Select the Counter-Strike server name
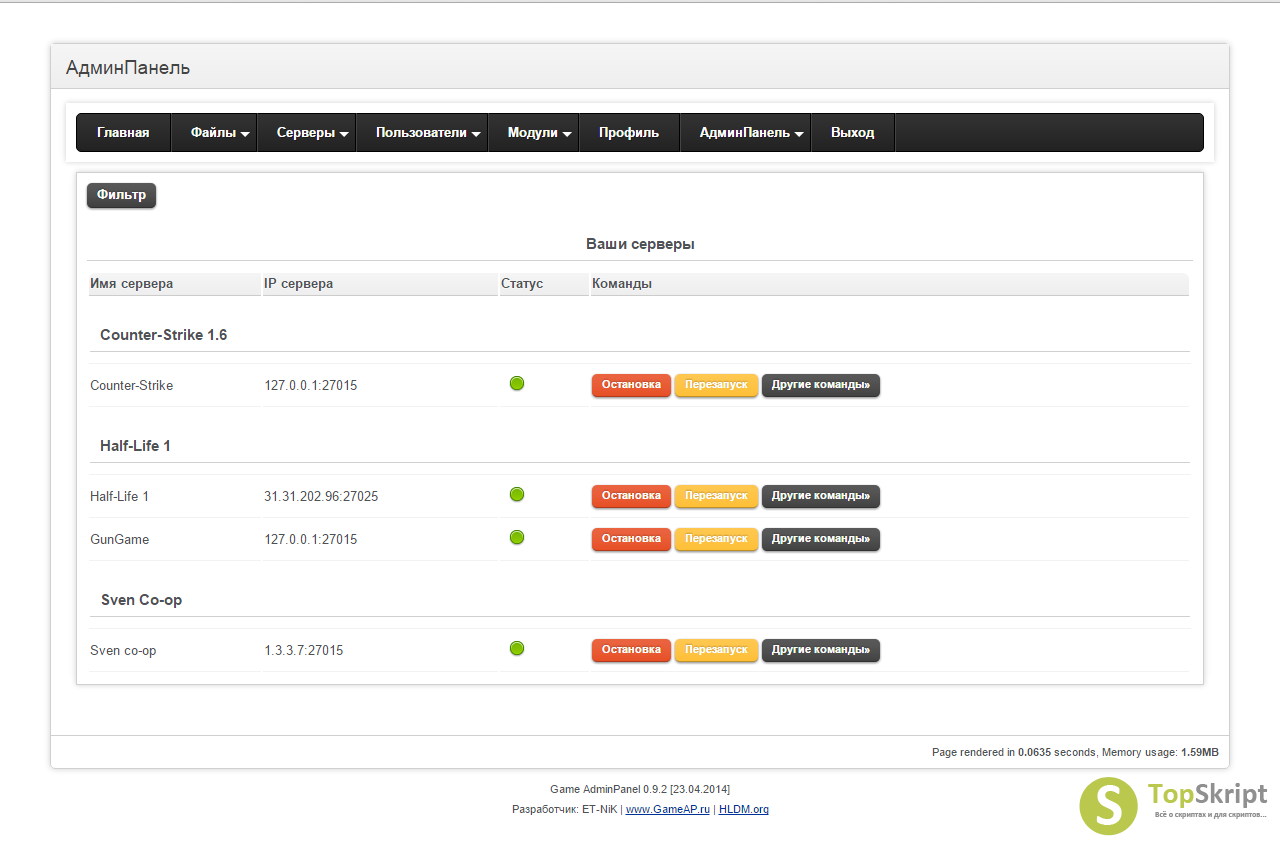 [x=131, y=386]
